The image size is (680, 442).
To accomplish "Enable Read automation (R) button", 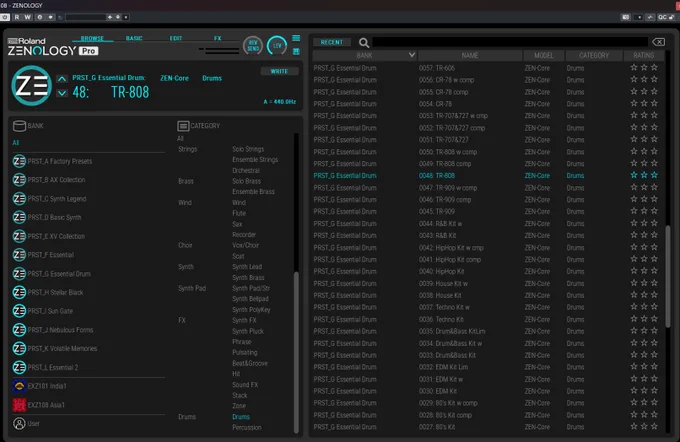I will coord(17,17).
